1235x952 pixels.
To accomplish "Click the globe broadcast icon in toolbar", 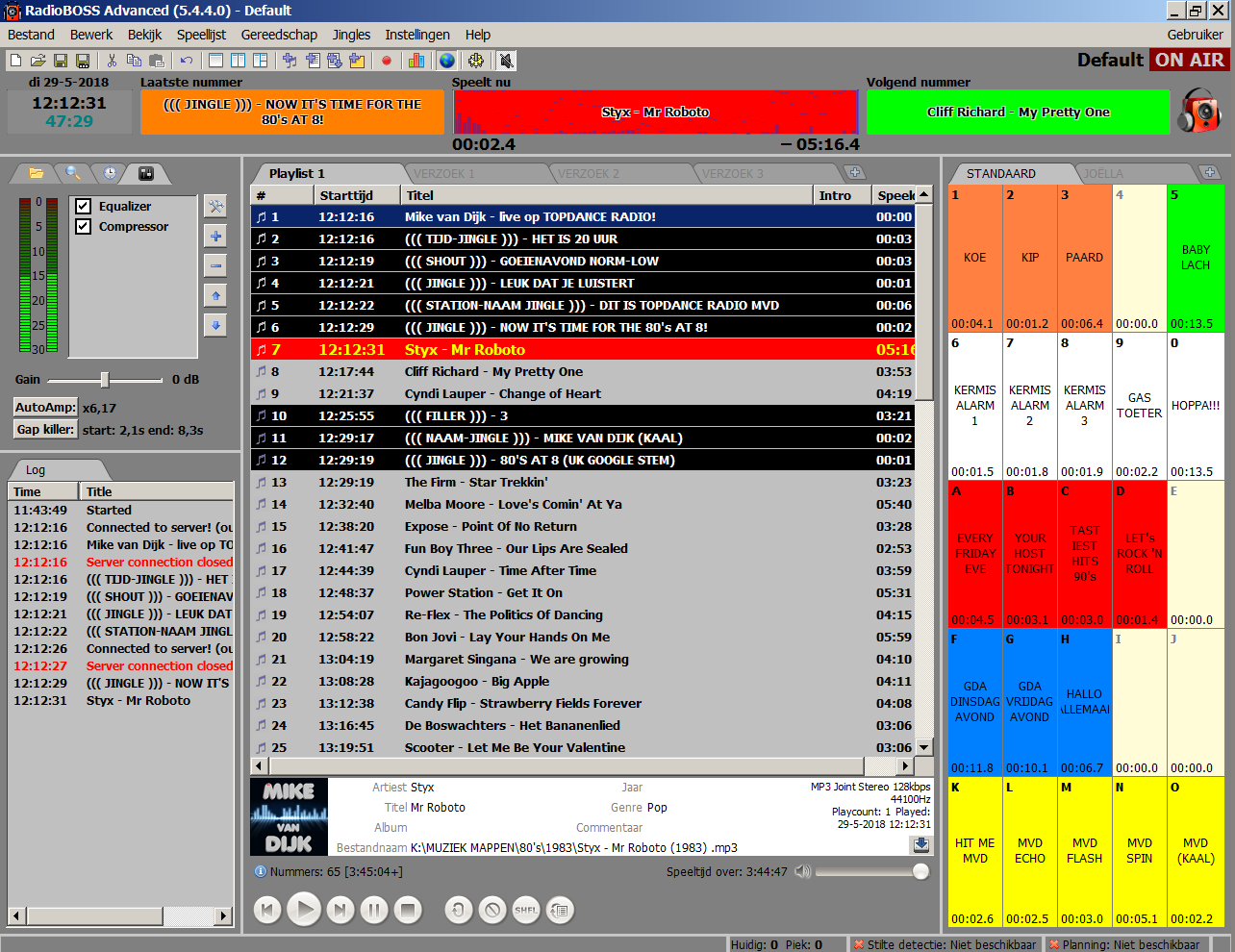I will pyautogui.click(x=447, y=61).
